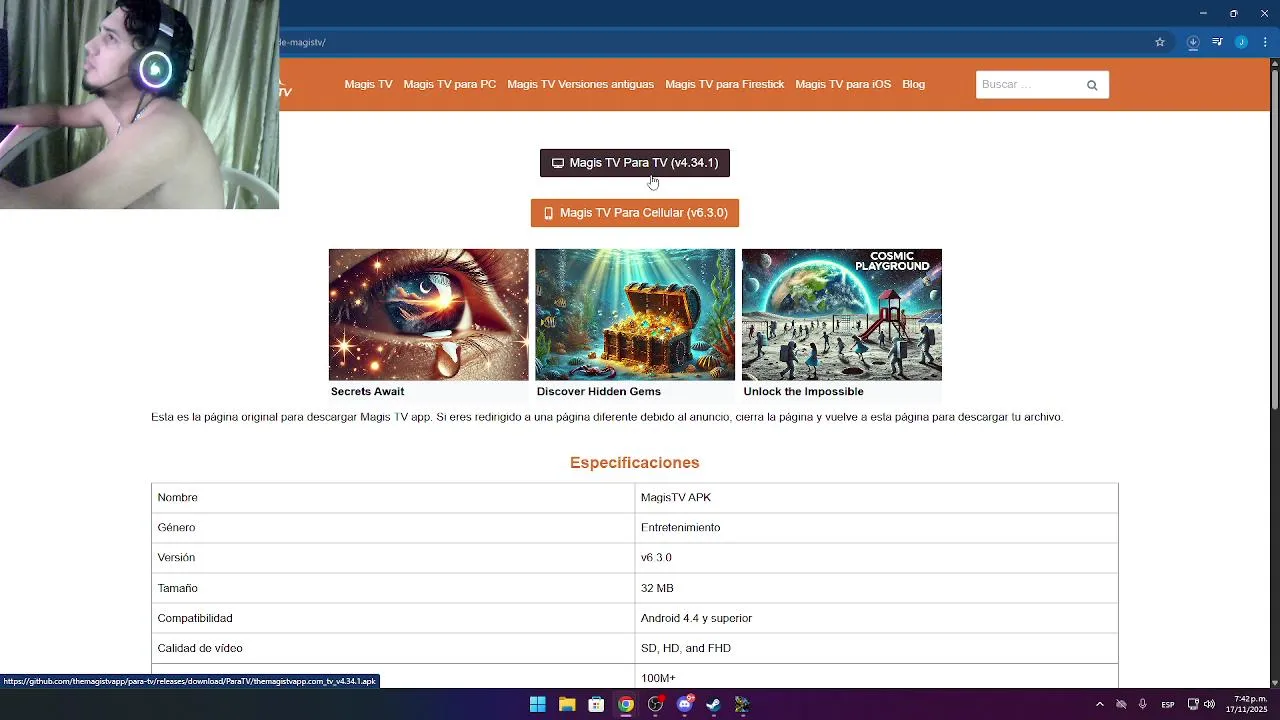1280x720 pixels.
Task: Click the 'Versión' table cell
Action: tap(393, 557)
